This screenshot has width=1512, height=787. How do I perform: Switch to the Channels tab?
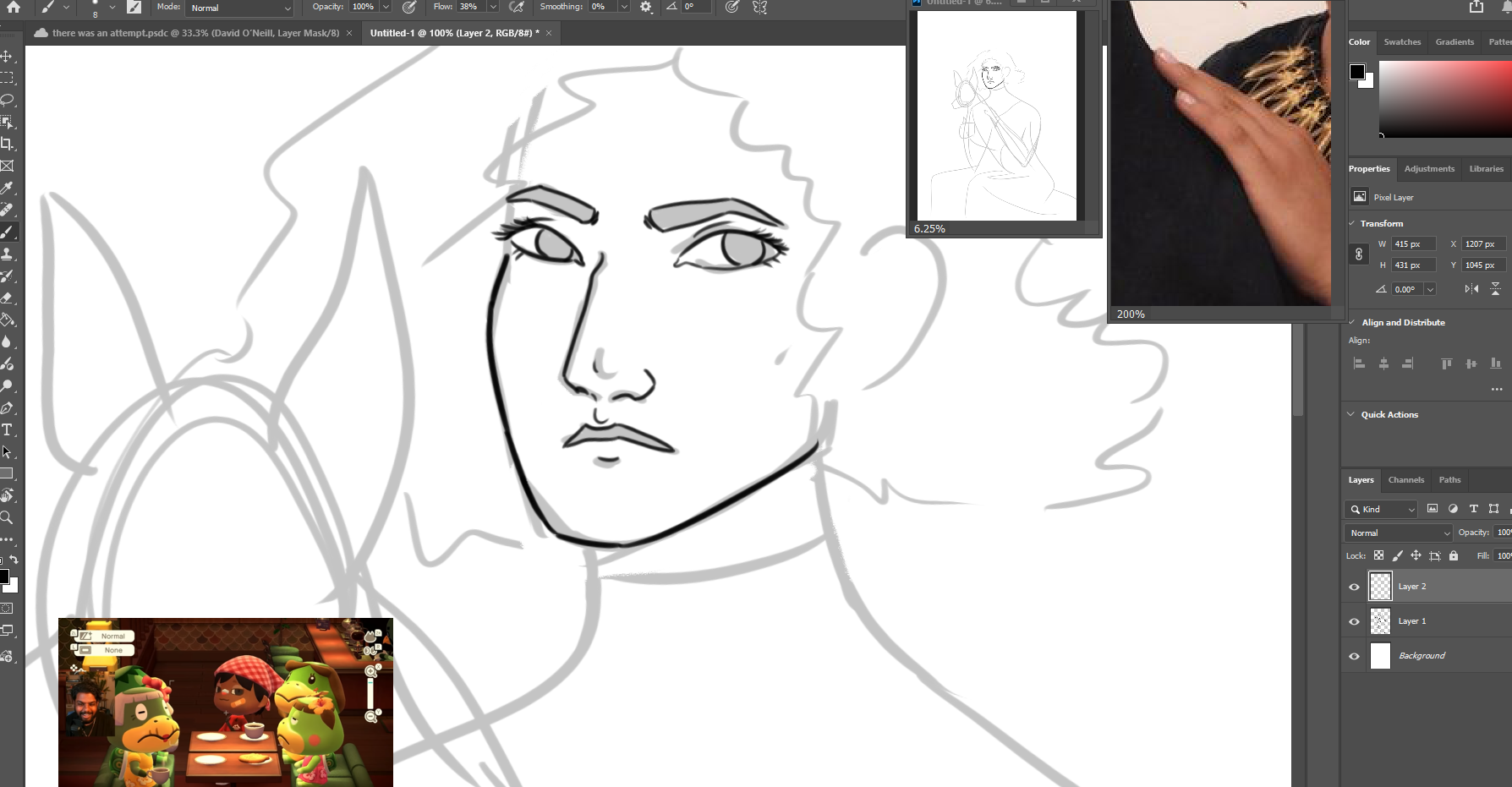coord(1406,479)
